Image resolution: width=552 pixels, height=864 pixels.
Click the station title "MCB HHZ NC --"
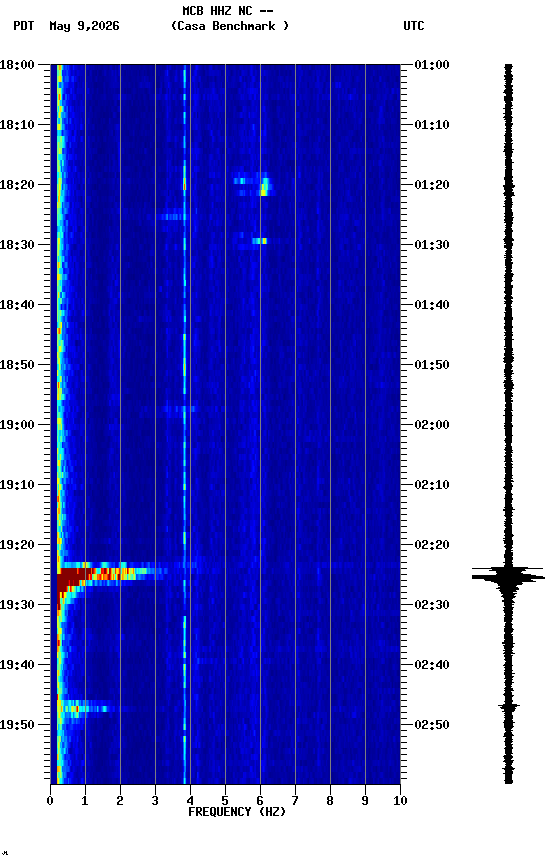point(228,11)
